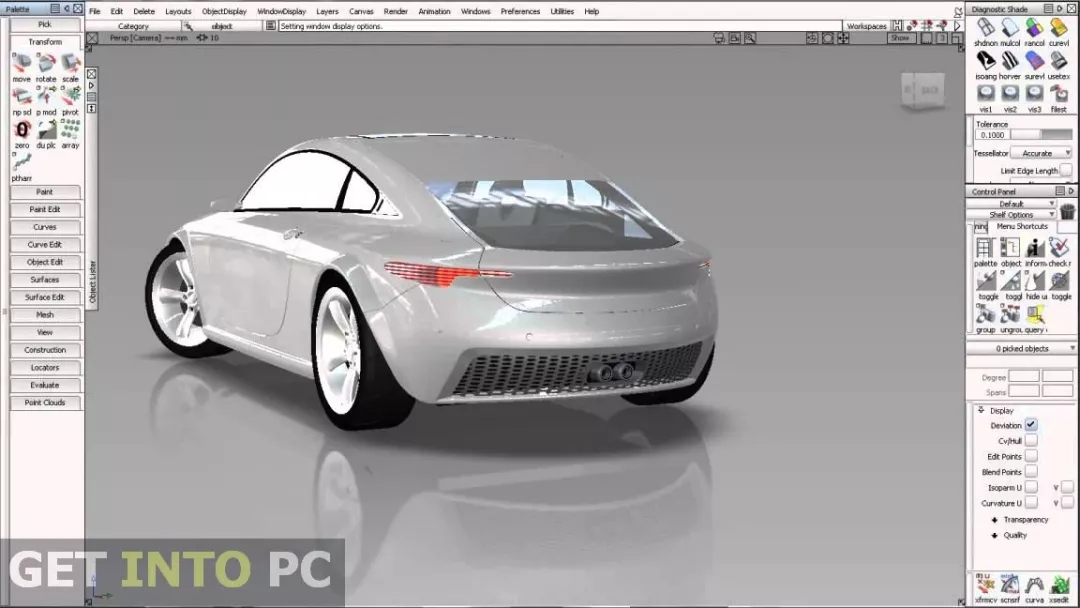
Task: Select the isoang diagnostic shading mode
Action: point(985,61)
